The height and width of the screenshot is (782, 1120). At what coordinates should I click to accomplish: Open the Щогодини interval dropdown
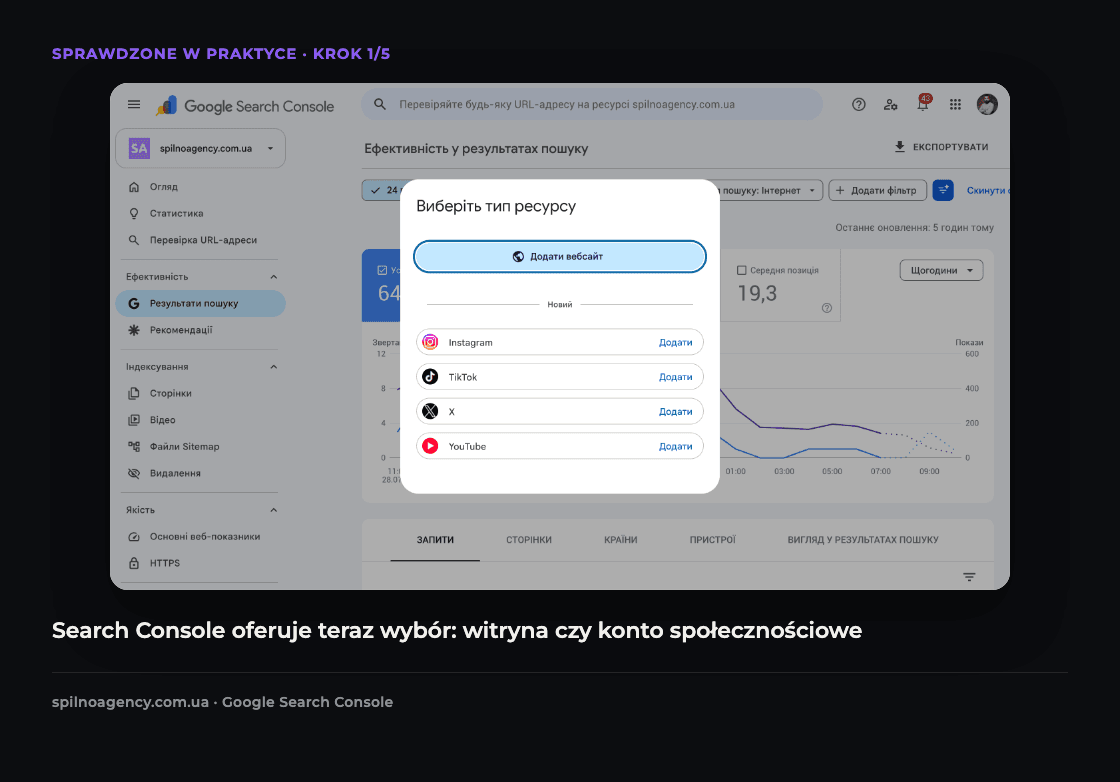[x=941, y=270]
